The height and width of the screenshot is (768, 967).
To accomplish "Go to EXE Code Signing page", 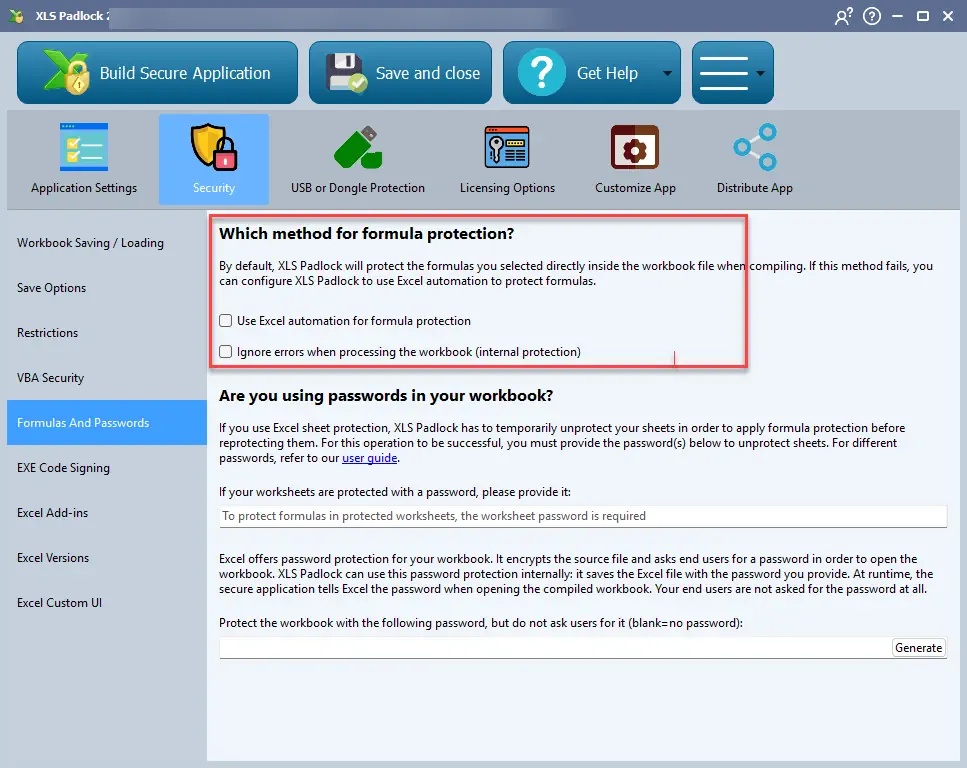I will click(63, 468).
